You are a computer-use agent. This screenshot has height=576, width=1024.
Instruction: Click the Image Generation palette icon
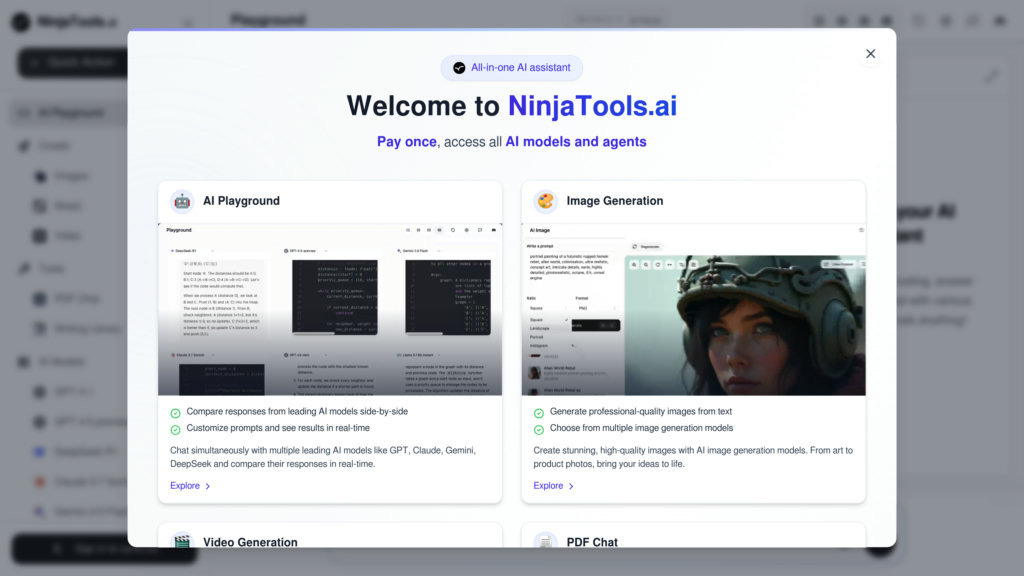545,201
